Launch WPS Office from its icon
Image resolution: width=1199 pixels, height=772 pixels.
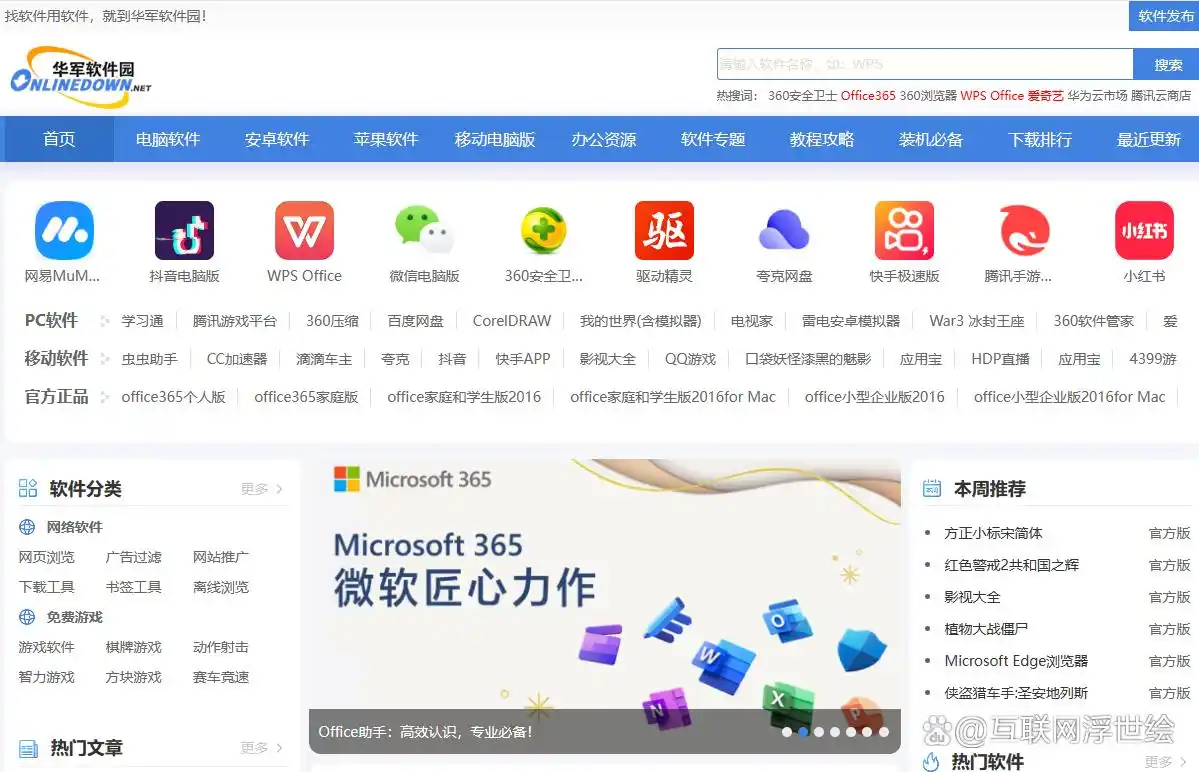coord(304,232)
